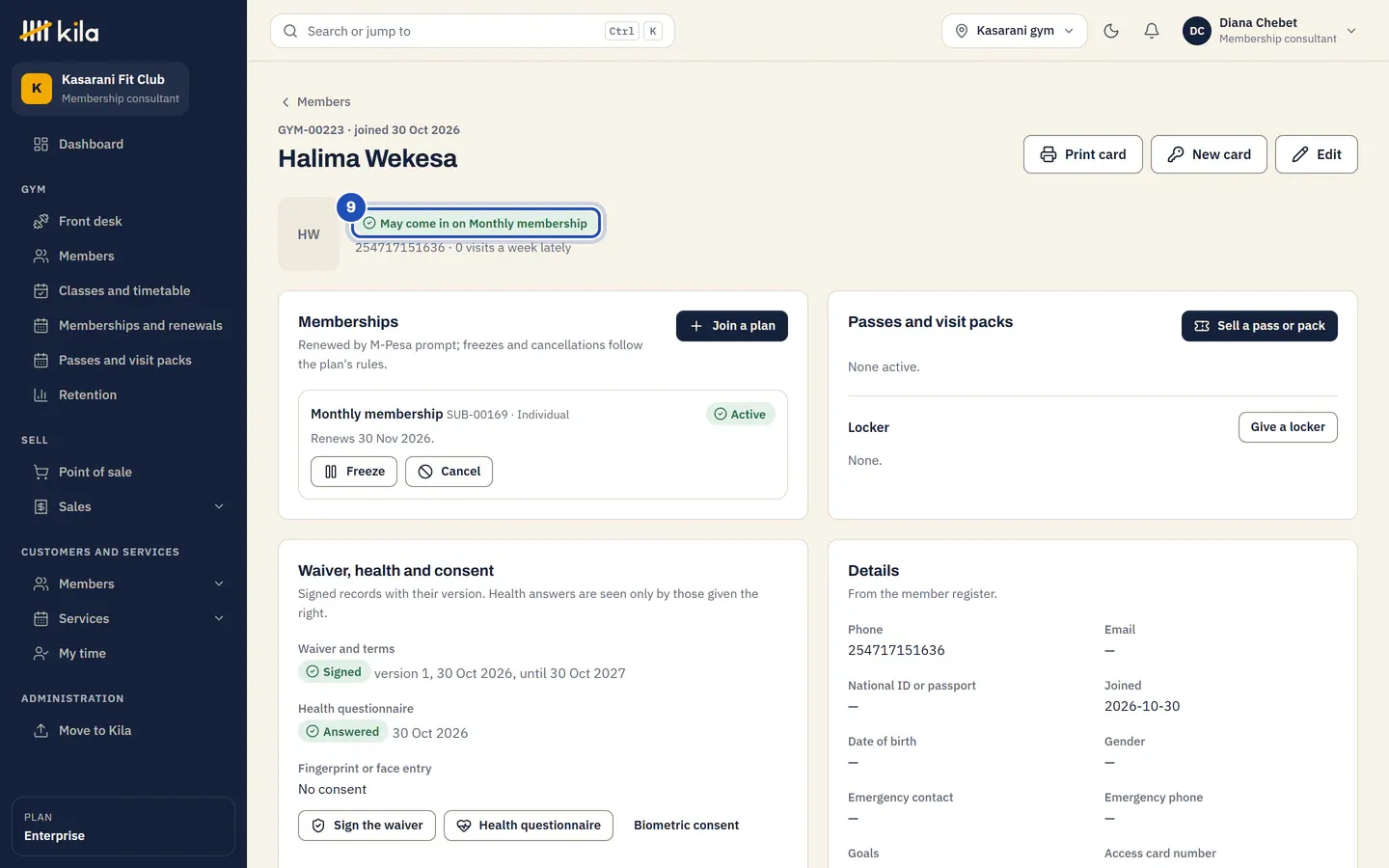Open Passes and visit packs in sidebar
Image resolution: width=1389 pixels, height=868 pixels.
point(123,360)
